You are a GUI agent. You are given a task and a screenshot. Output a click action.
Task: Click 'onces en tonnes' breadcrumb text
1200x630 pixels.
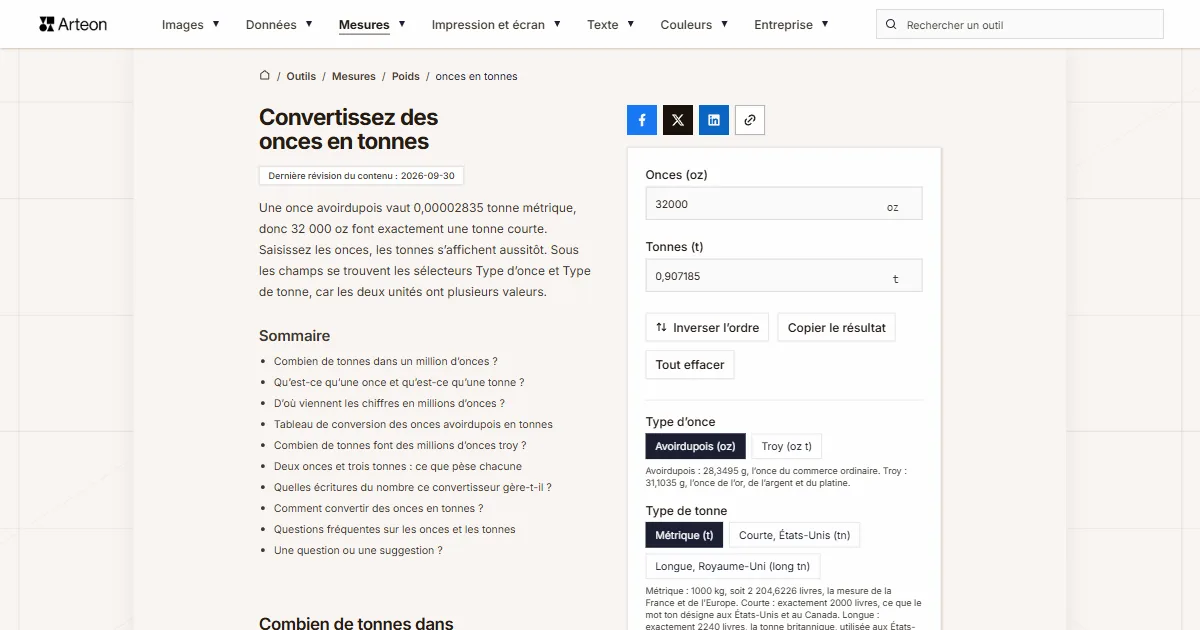click(x=476, y=76)
